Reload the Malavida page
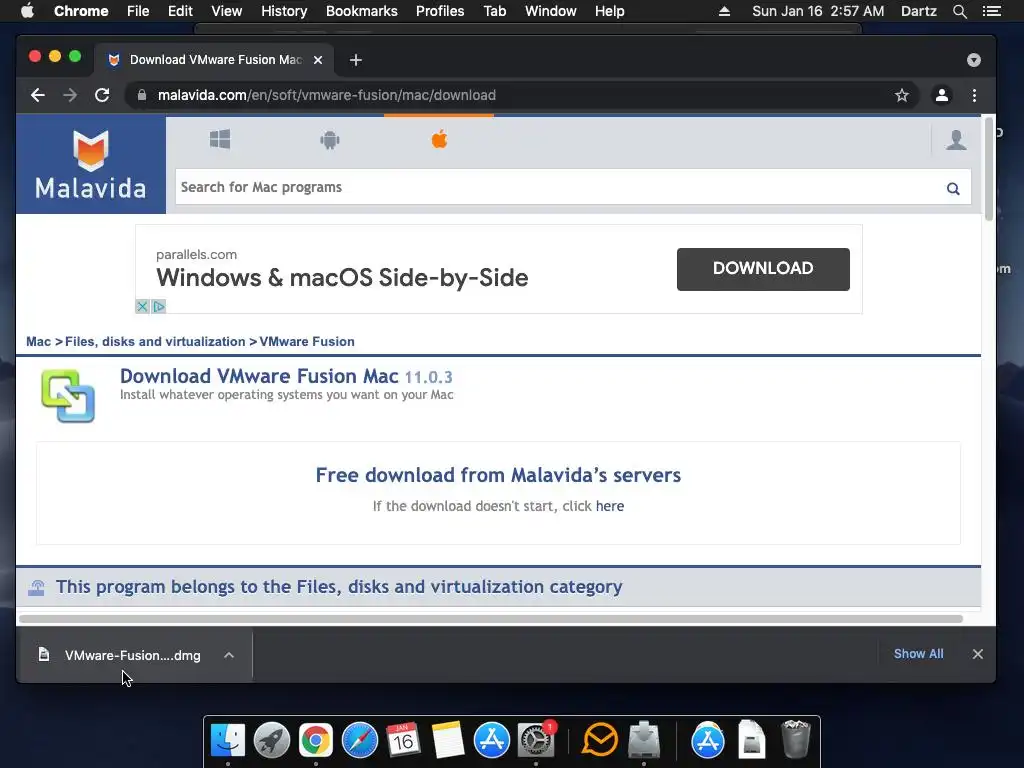The width and height of the screenshot is (1024, 768). pos(102,95)
